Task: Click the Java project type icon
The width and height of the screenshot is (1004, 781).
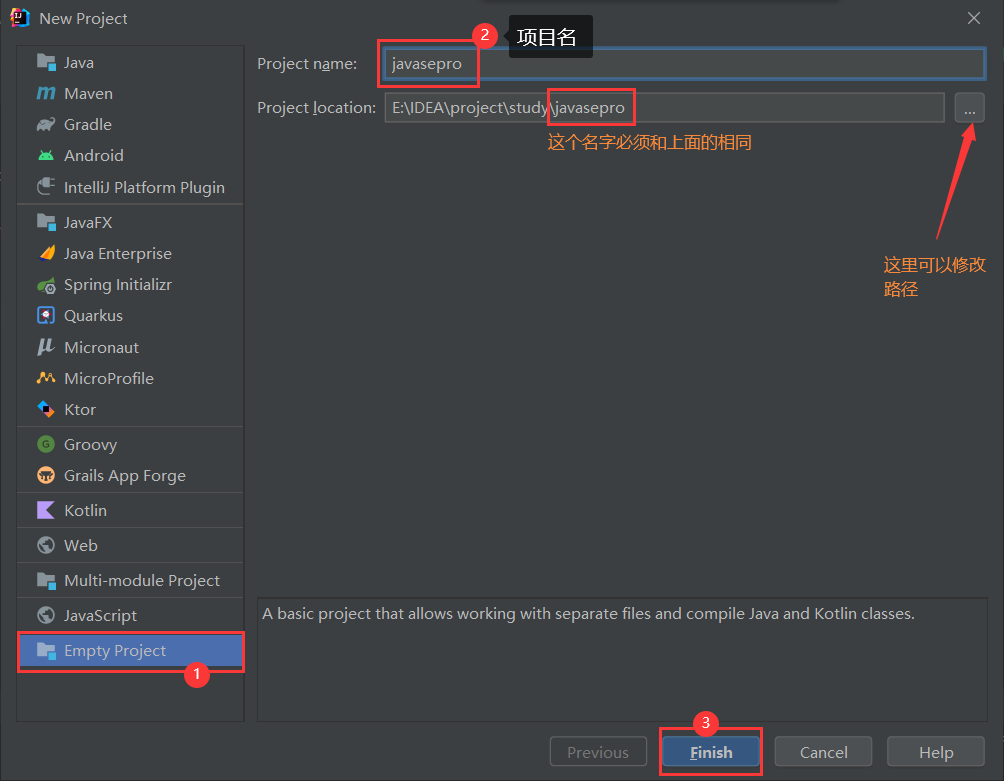Action: [x=46, y=62]
